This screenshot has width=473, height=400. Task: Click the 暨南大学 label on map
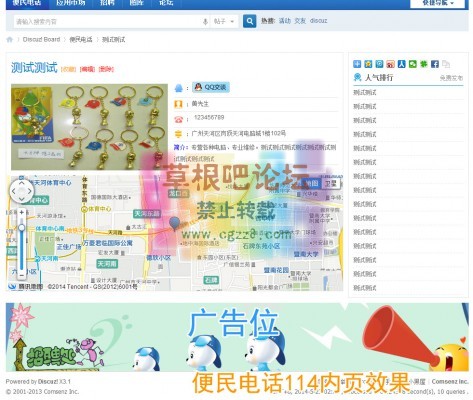[x=306, y=254]
